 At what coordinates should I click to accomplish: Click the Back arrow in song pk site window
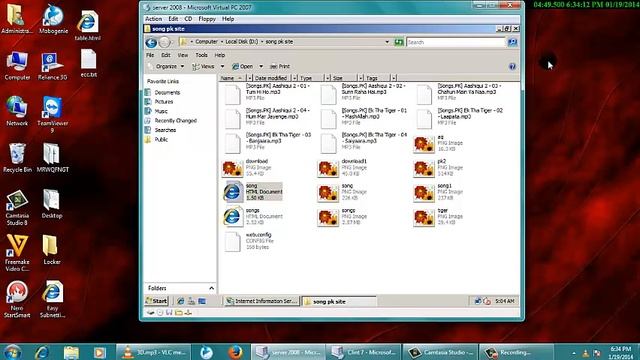pyautogui.click(x=151, y=42)
